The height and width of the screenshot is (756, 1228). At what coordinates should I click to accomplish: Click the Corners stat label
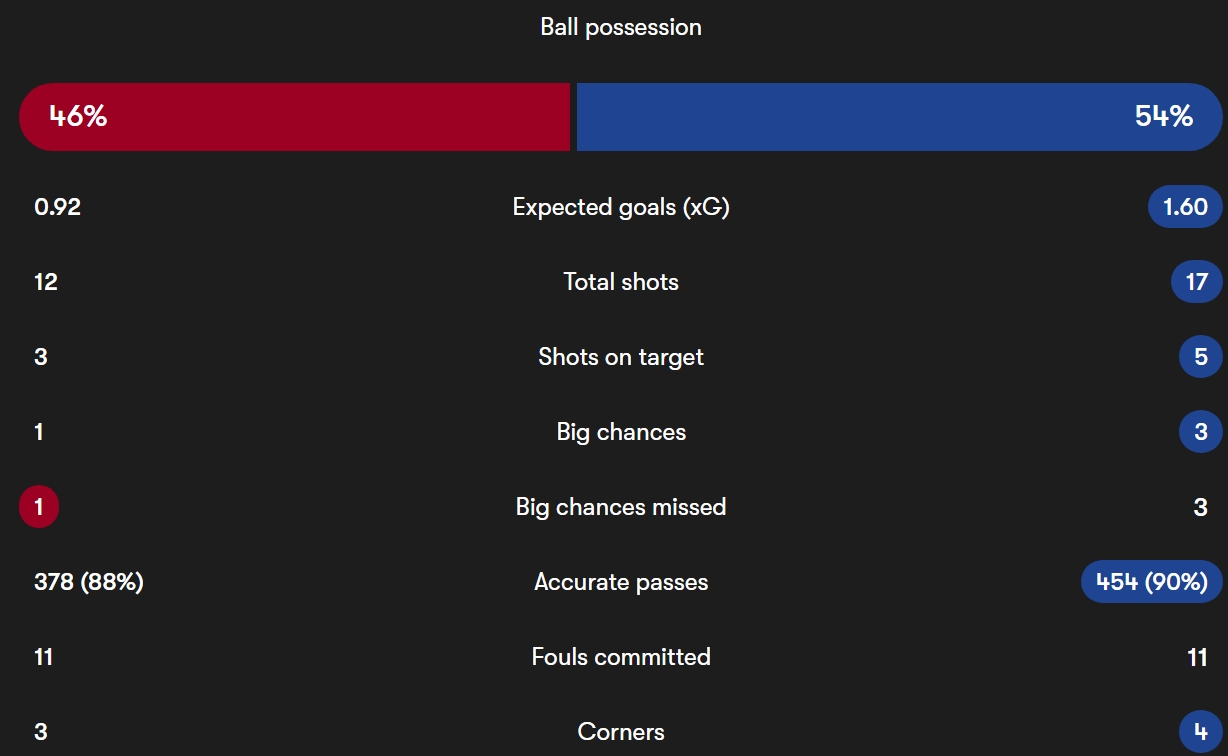(x=621, y=732)
